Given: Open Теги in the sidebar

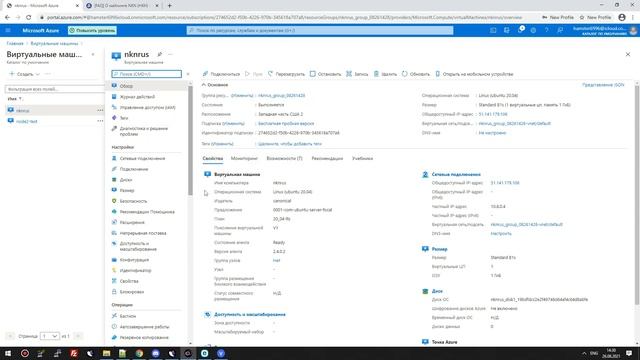Looking at the screenshot, I should [x=124, y=118].
